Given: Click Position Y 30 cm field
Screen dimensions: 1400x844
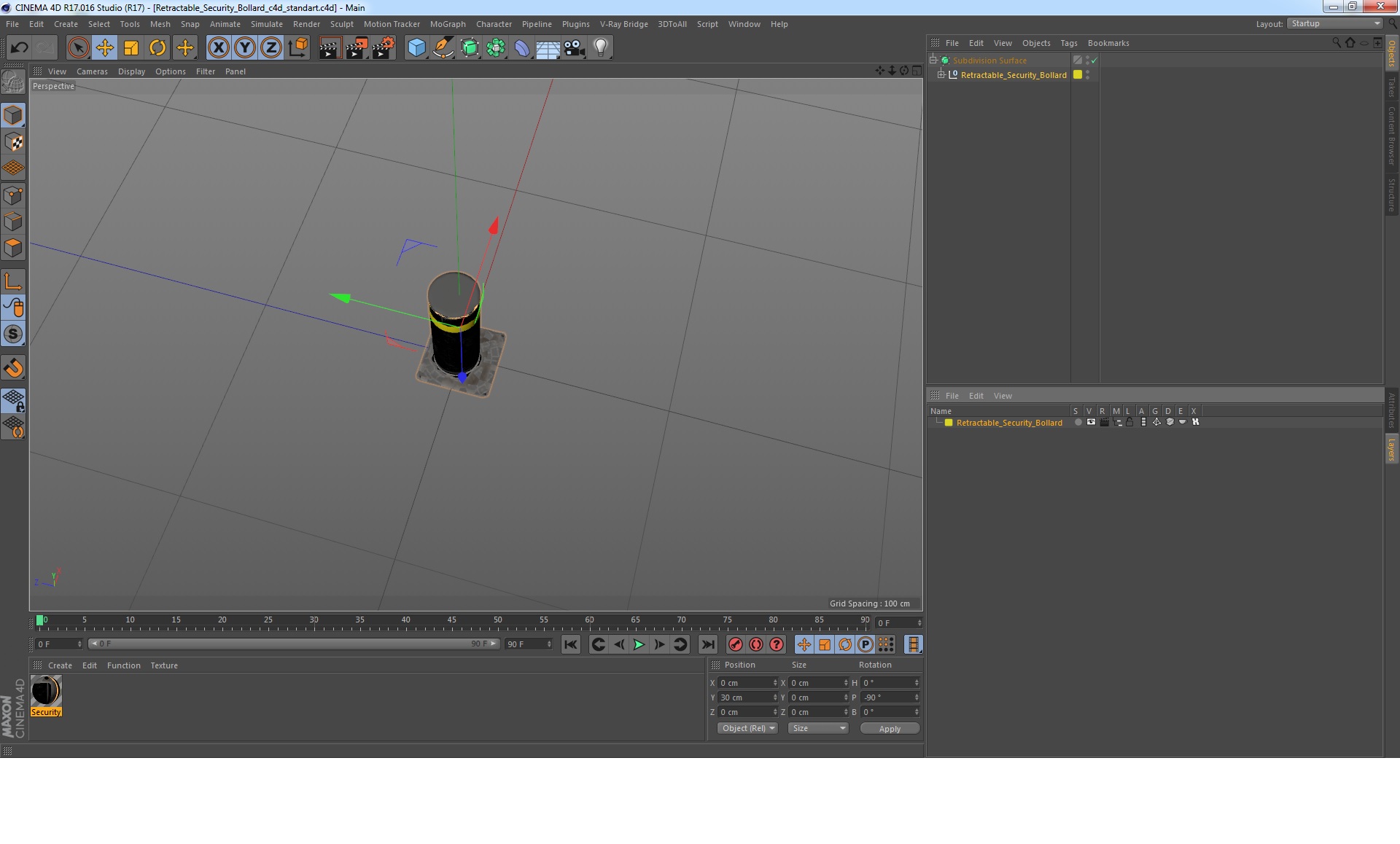Looking at the screenshot, I should point(749,698).
